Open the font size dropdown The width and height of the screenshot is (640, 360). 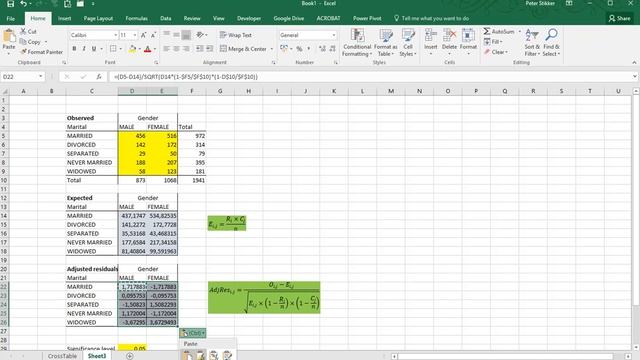135,36
